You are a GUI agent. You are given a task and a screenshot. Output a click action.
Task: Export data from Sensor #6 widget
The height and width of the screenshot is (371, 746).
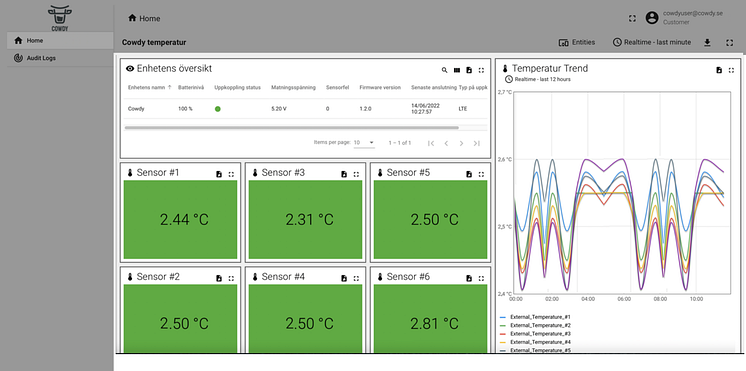[x=469, y=278]
